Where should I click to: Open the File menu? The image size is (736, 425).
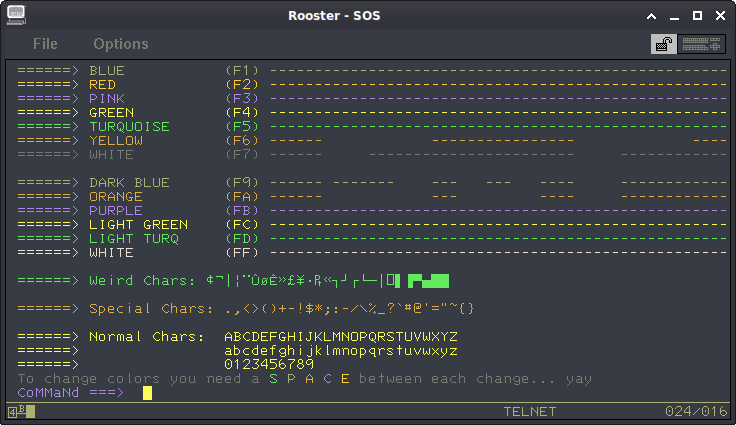(x=45, y=44)
